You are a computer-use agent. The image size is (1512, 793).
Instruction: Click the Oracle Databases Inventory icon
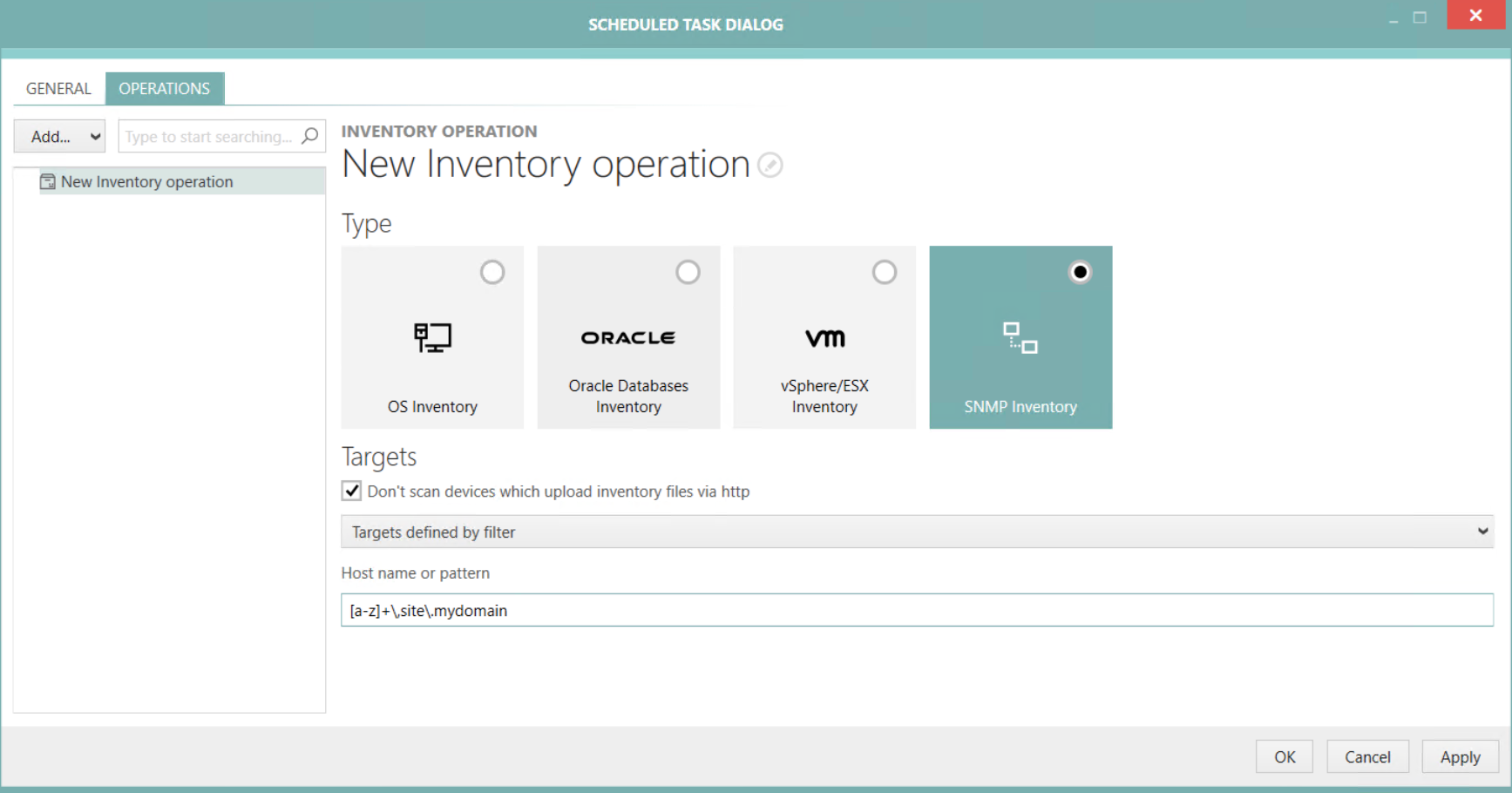(628, 338)
